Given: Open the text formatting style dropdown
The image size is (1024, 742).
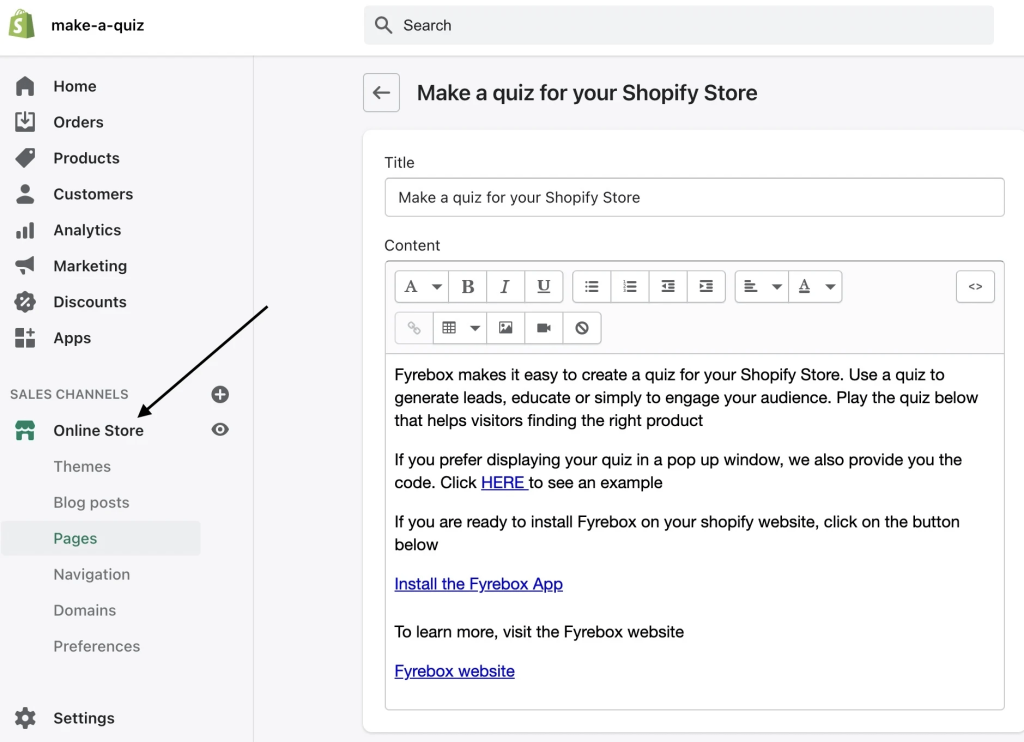Looking at the screenshot, I should tap(422, 287).
